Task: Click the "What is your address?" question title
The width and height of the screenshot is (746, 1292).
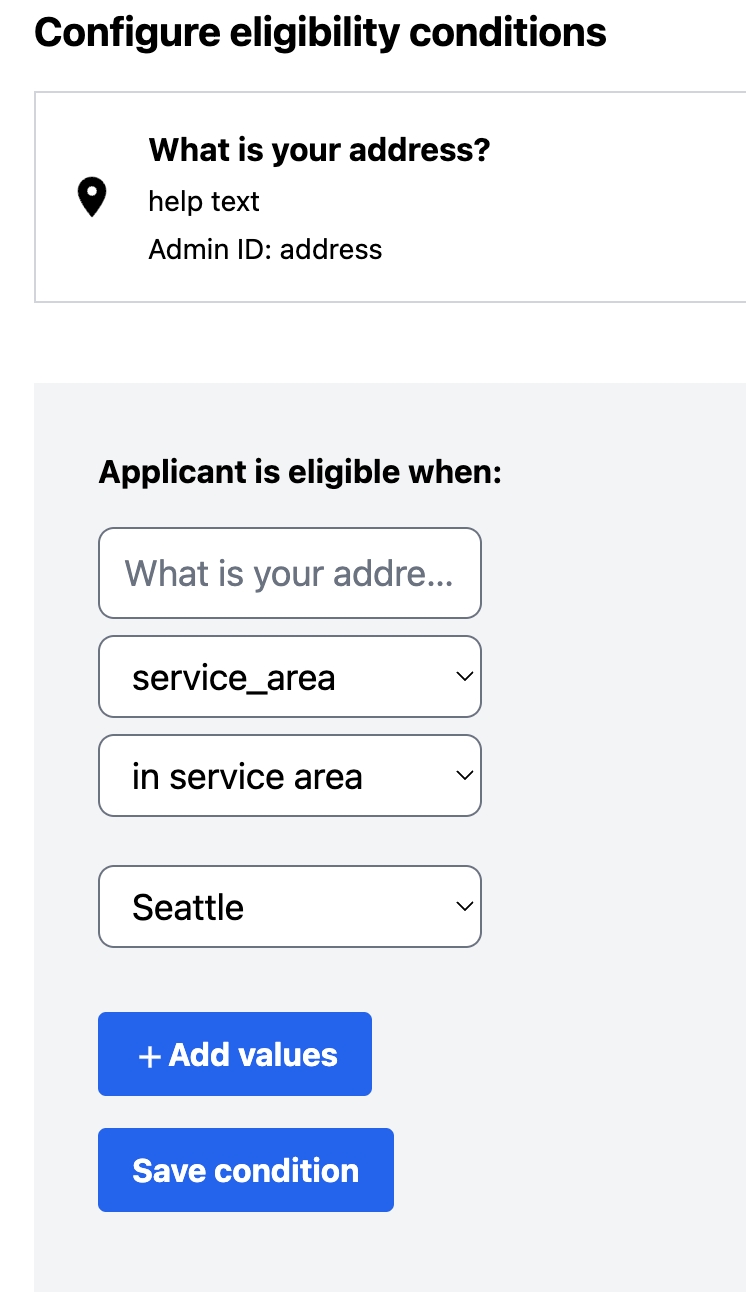Action: (319, 151)
